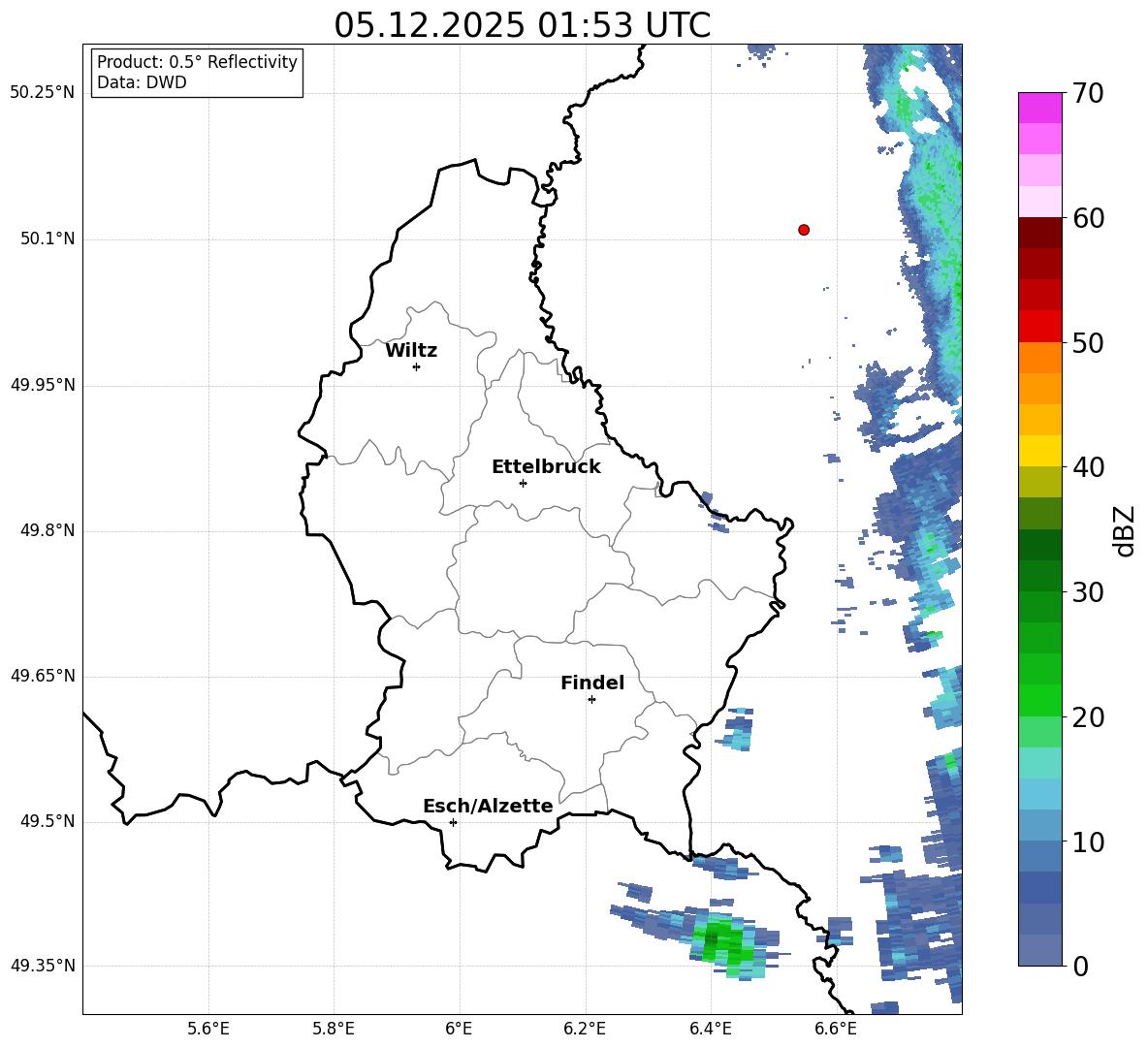The image size is (1148, 1048).
Task: Click the 49.5°N latitude label
Action: pyautogui.click(x=47, y=821)
